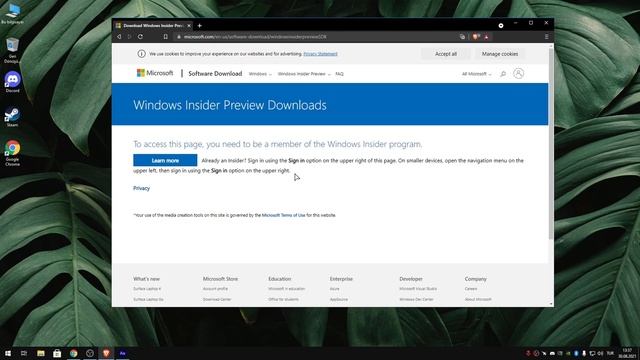640x360 pixels.
Task: Close the Download Windows Insider tab
Action: coord(189,26)
